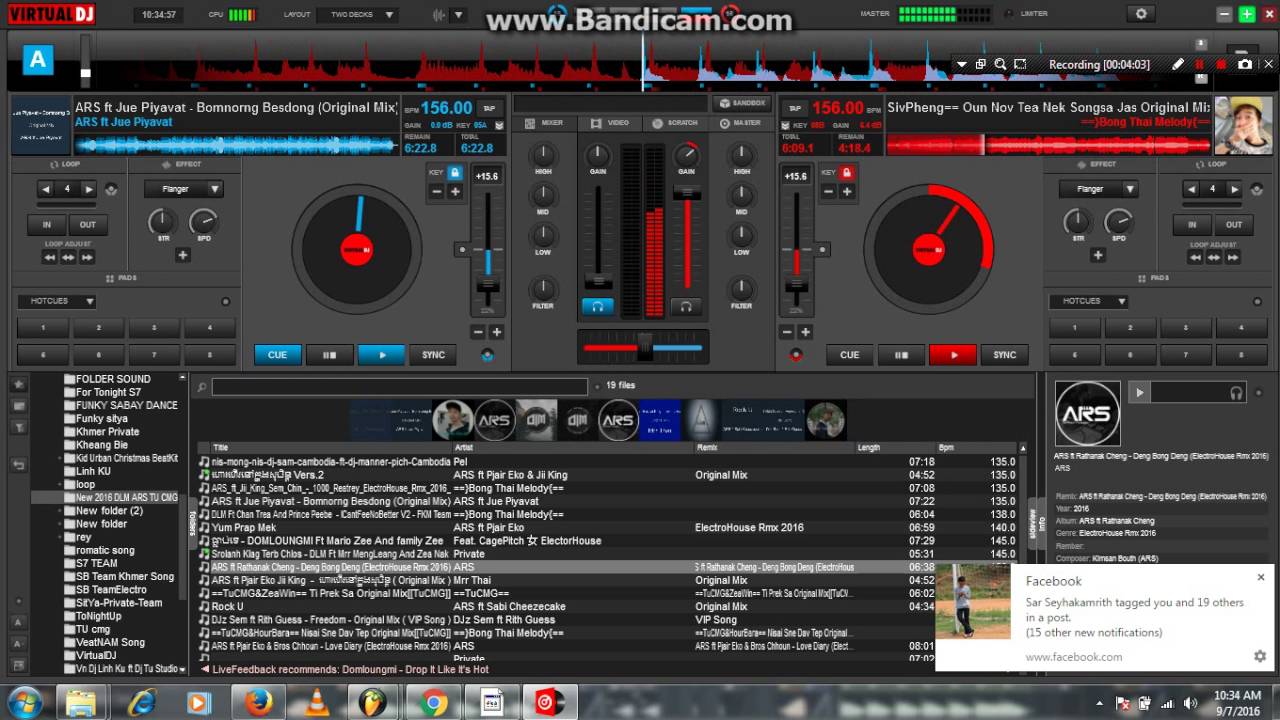This screenshot has width=1280, height=720.
Task: Increase the left deck loop length with the right arrow
Action: click(x=89, y=189)
